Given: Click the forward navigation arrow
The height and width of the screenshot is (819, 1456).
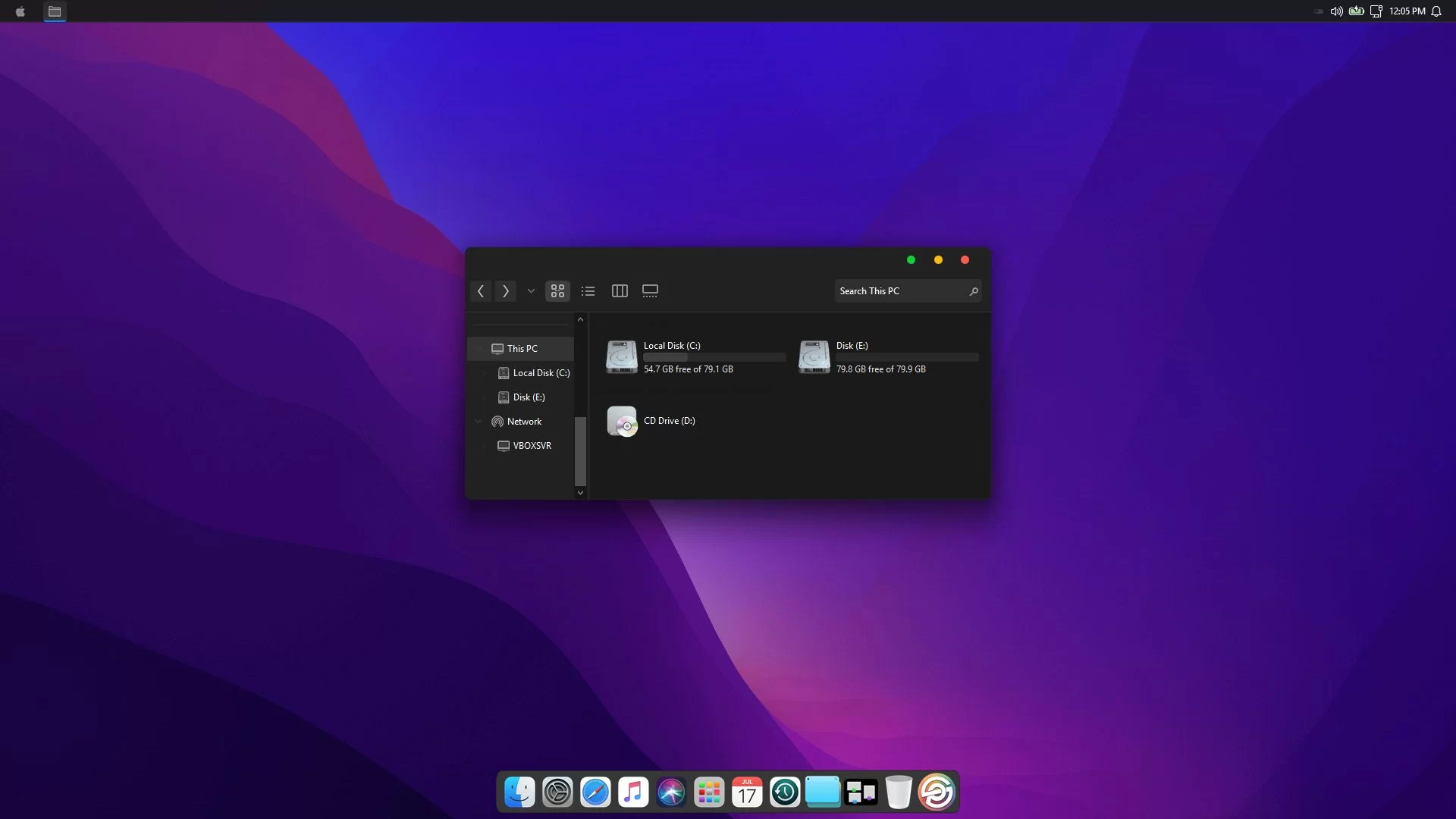Looking at the screenshot, I should point(506,291).
